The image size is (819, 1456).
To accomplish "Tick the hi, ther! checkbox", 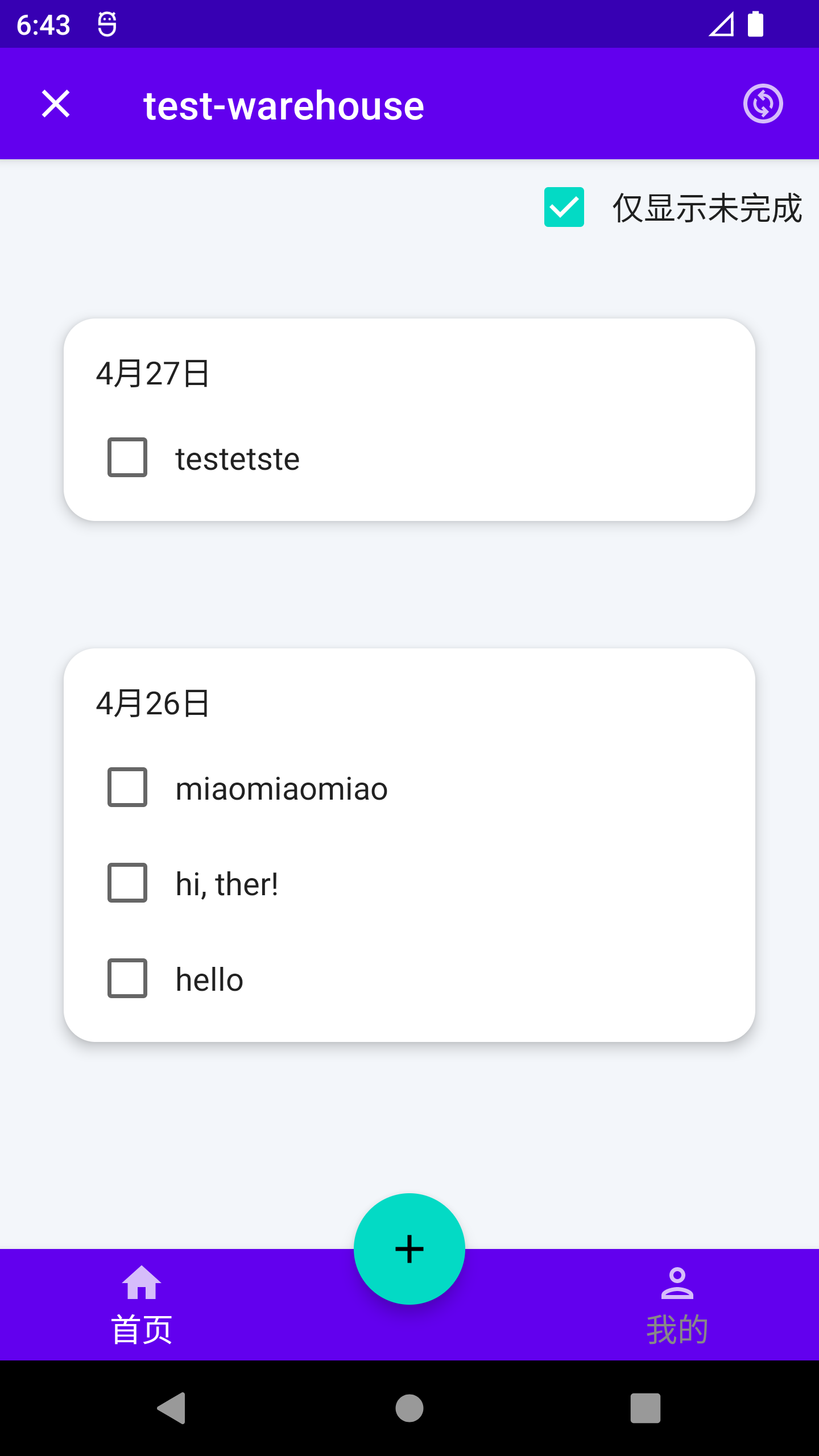I will pyautogui.click(x=127, y=883).
